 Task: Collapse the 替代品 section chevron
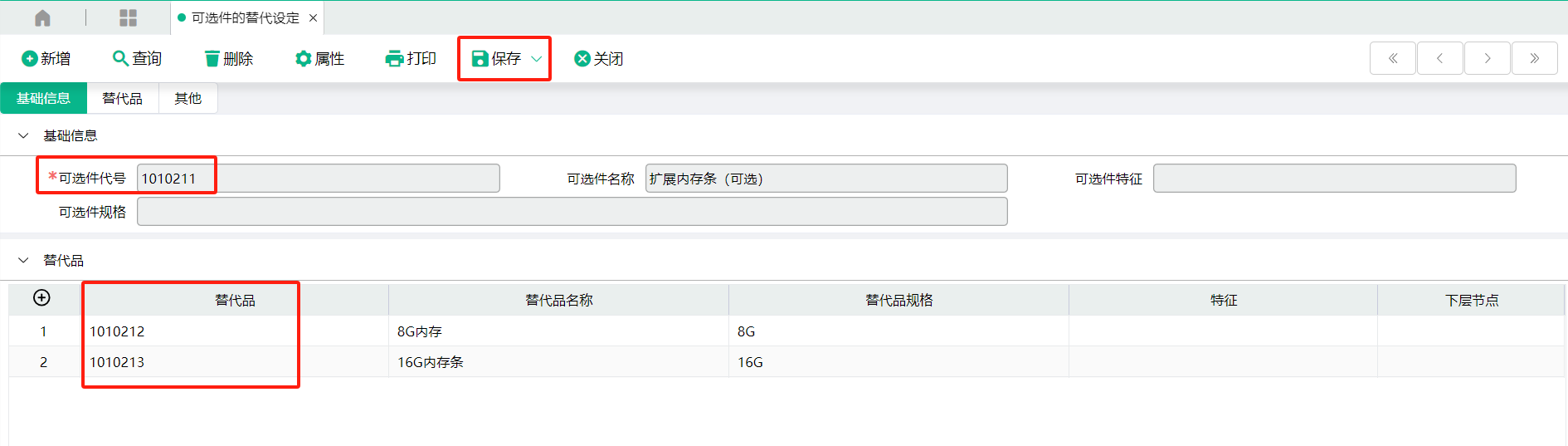coord(23,260)
